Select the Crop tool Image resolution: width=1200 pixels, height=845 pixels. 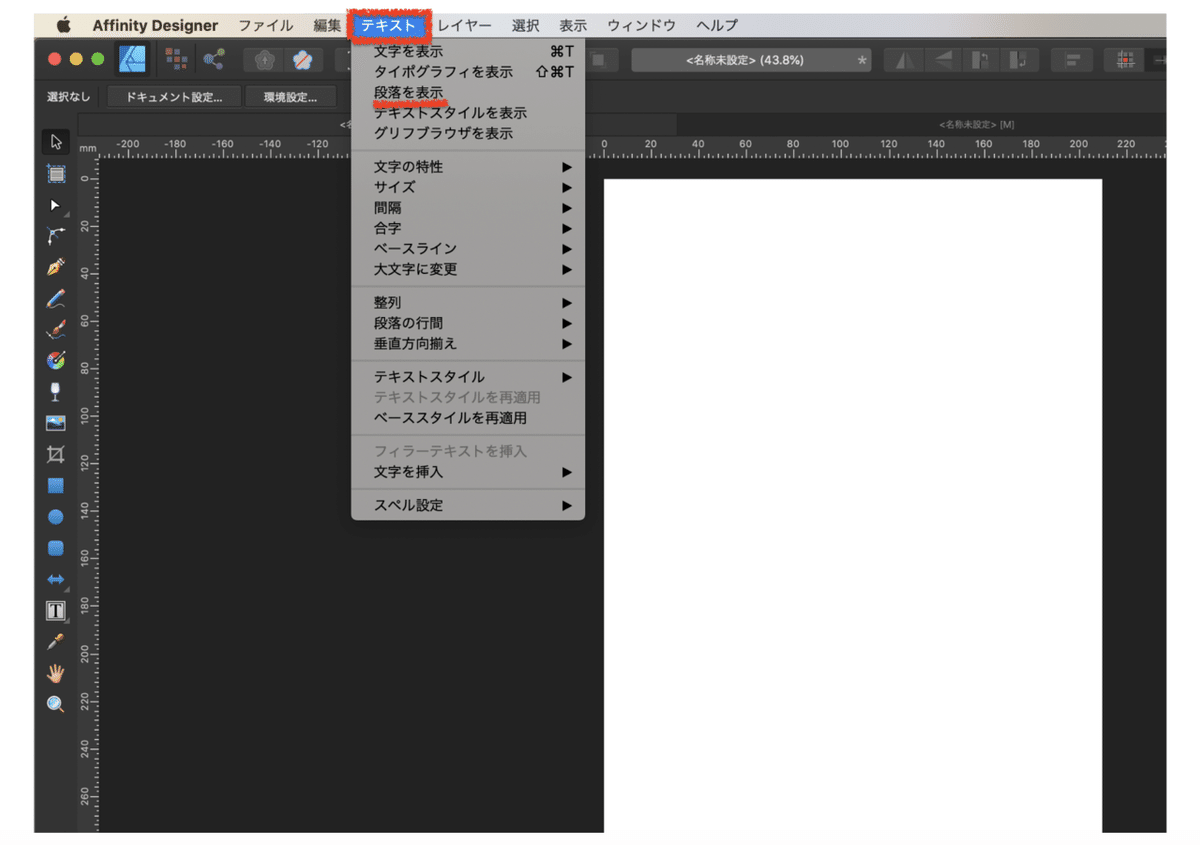56,454
